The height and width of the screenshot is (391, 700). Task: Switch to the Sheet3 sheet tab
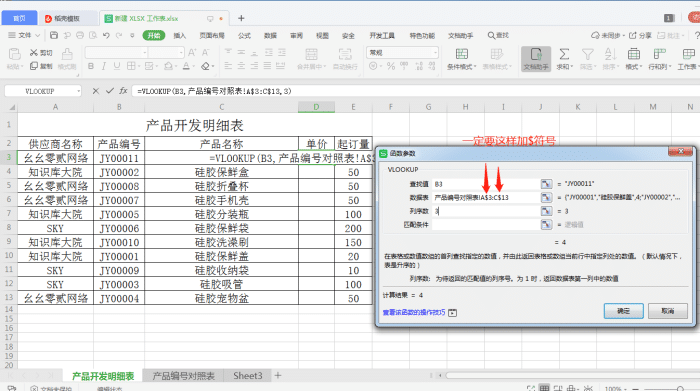pos(248,376)
